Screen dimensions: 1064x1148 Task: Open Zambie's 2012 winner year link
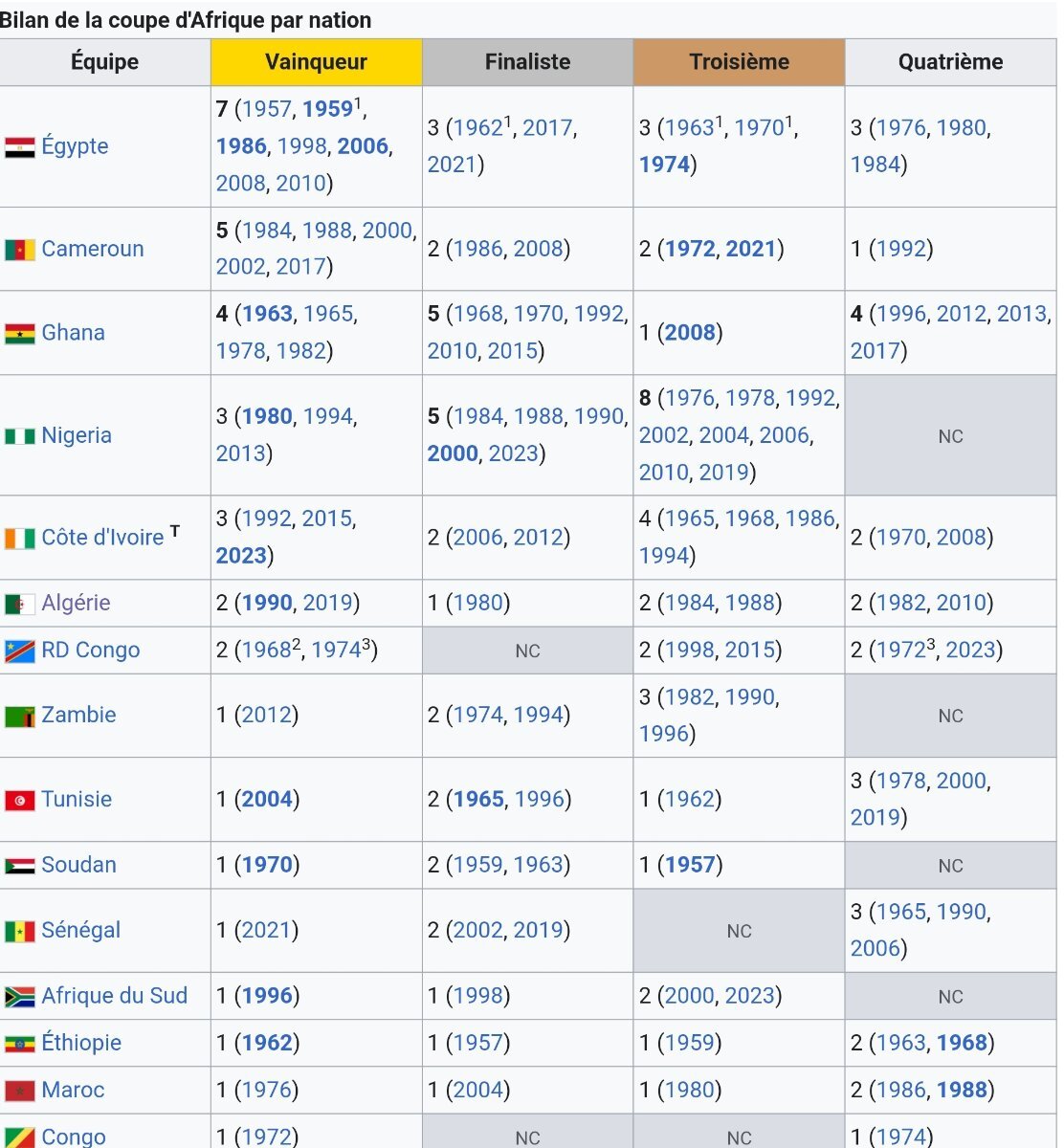coord(266,715)
